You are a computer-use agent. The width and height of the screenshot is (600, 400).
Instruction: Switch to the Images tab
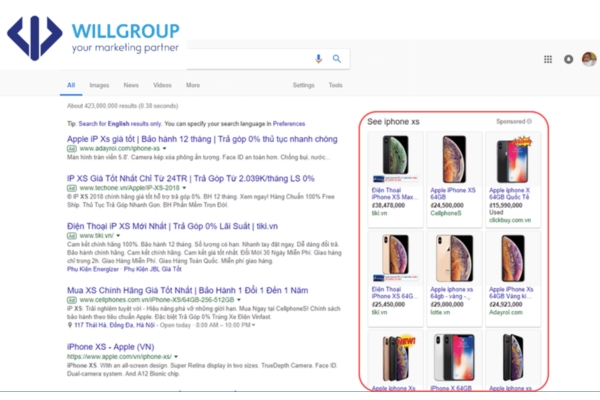pos(99,85)
